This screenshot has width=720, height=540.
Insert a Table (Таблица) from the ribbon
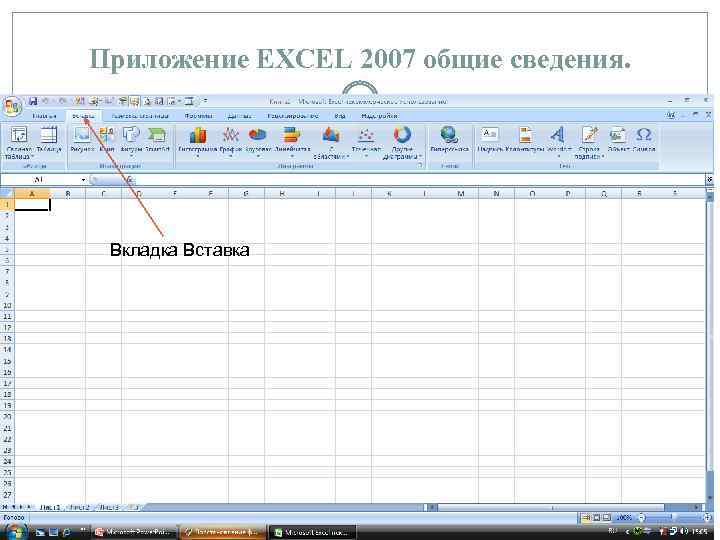[49, 140]
